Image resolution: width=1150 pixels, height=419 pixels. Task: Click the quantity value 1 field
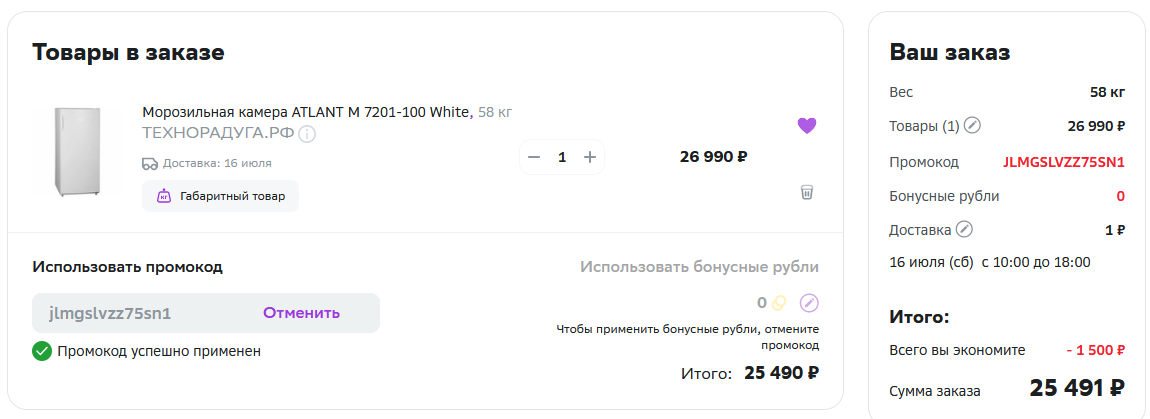coord(562,157)
